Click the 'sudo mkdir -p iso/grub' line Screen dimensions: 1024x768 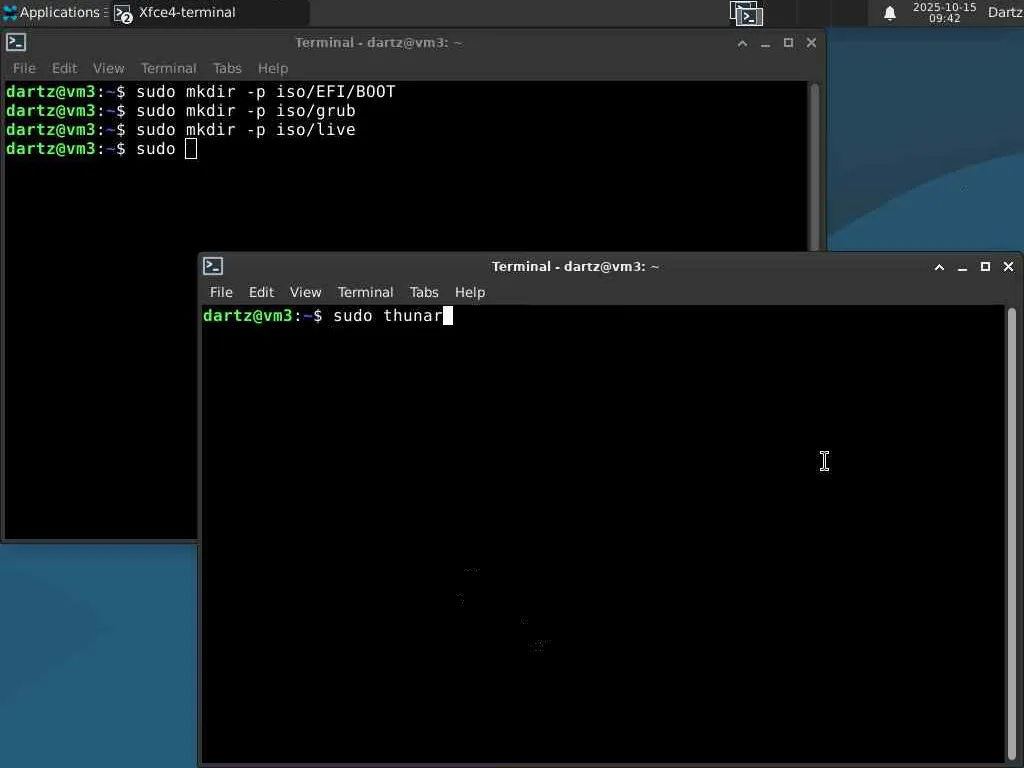pyautogui.click(x=246, y=110)
